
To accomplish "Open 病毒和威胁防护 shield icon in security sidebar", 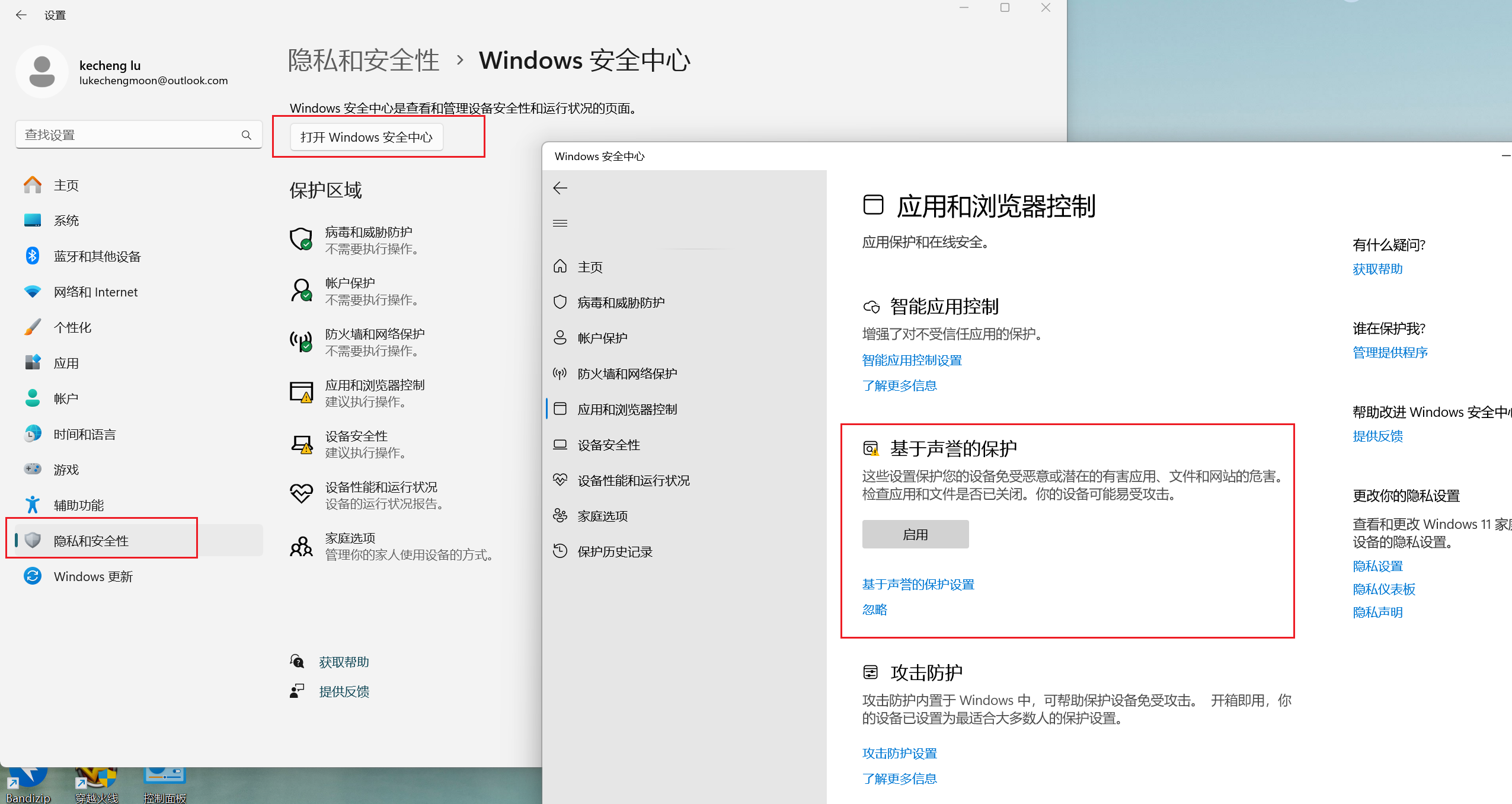I will click(560, 302).
